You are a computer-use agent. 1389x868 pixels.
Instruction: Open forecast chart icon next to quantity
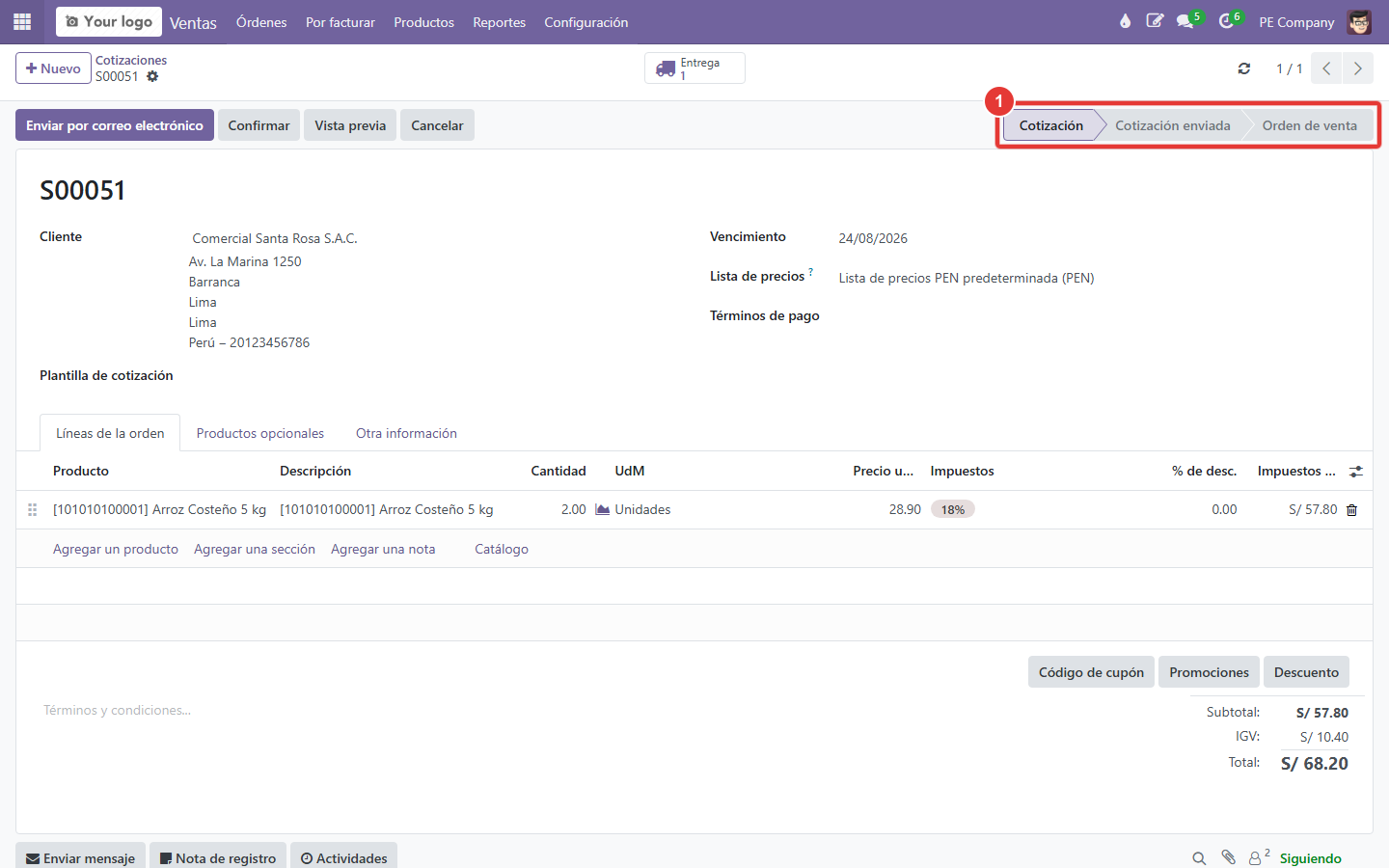click(603, 509)
